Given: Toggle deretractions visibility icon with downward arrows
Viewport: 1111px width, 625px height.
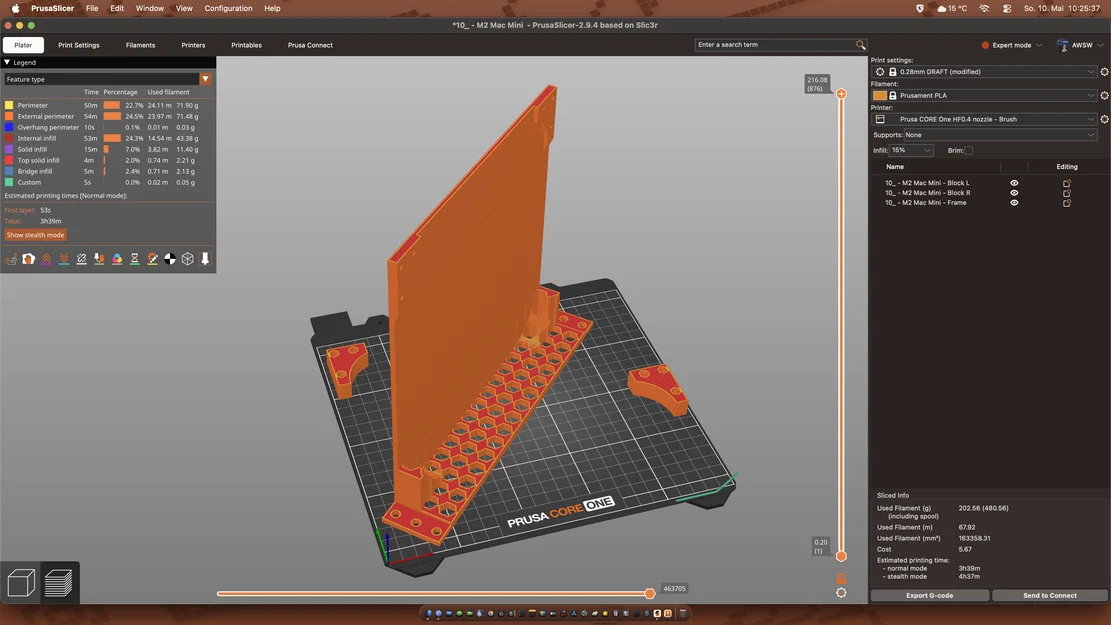Looking at the screenshot, I should [64, 259].
